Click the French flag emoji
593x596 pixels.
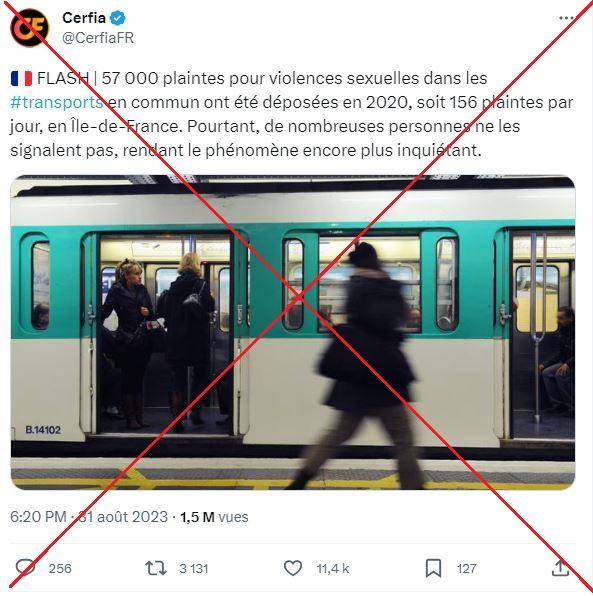(x=21, y=78)
